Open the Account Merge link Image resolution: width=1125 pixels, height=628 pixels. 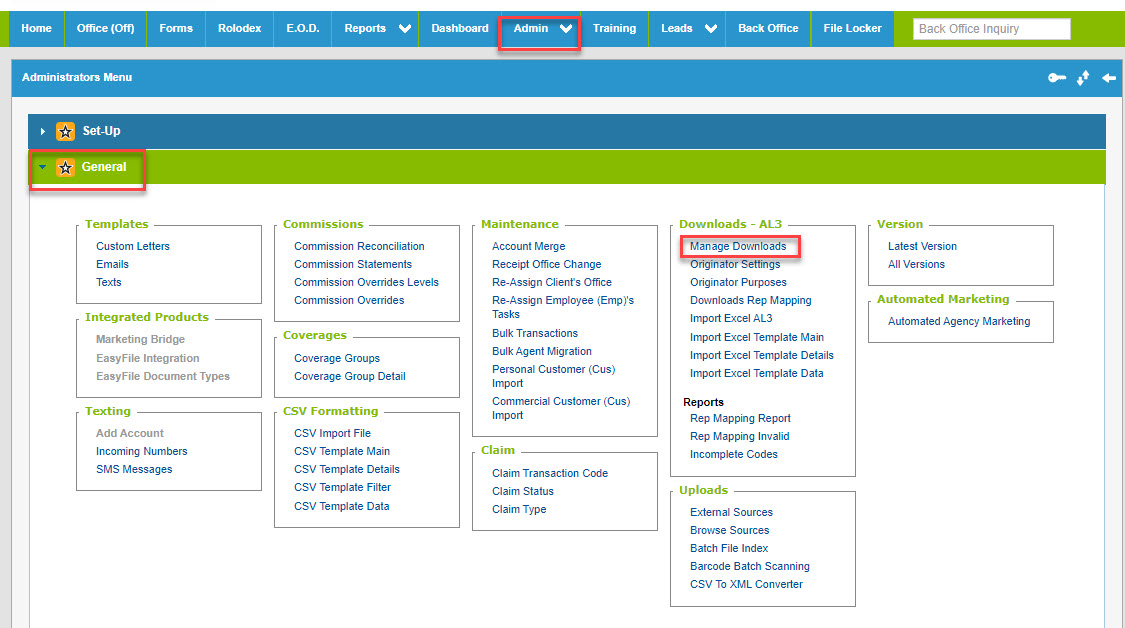pyautogui.click(x=528, y=246)
